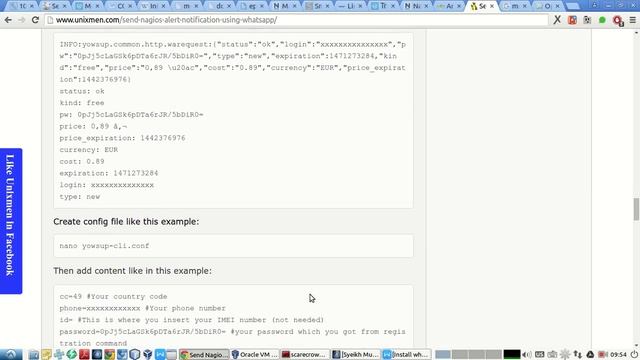Switch to '[Syeikh Mu...' taskbar window
This screenshot has width=640, height=360.
[x=355, y=355]
